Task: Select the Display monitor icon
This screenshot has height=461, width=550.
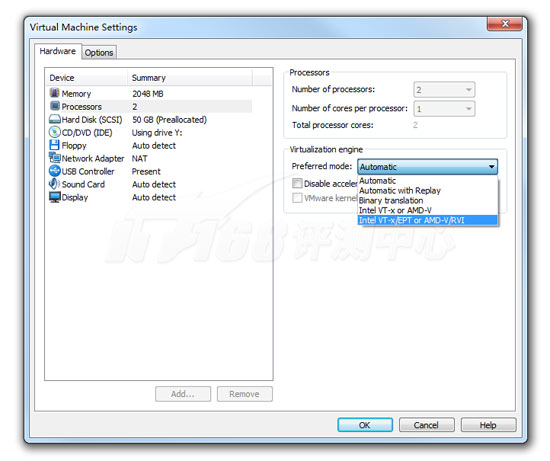Action: coord(55,197)
